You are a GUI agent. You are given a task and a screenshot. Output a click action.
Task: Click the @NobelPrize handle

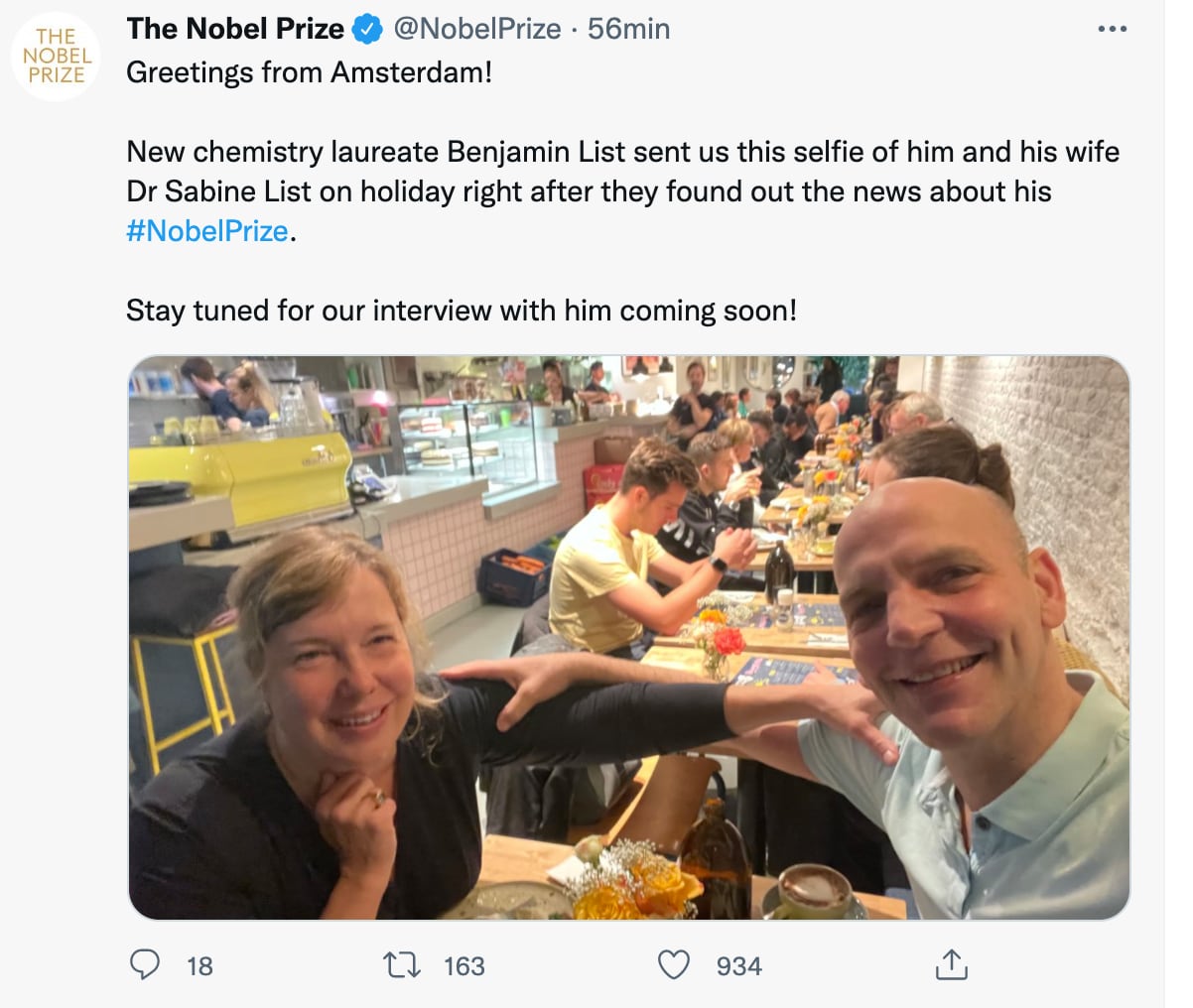coord(477,30)
